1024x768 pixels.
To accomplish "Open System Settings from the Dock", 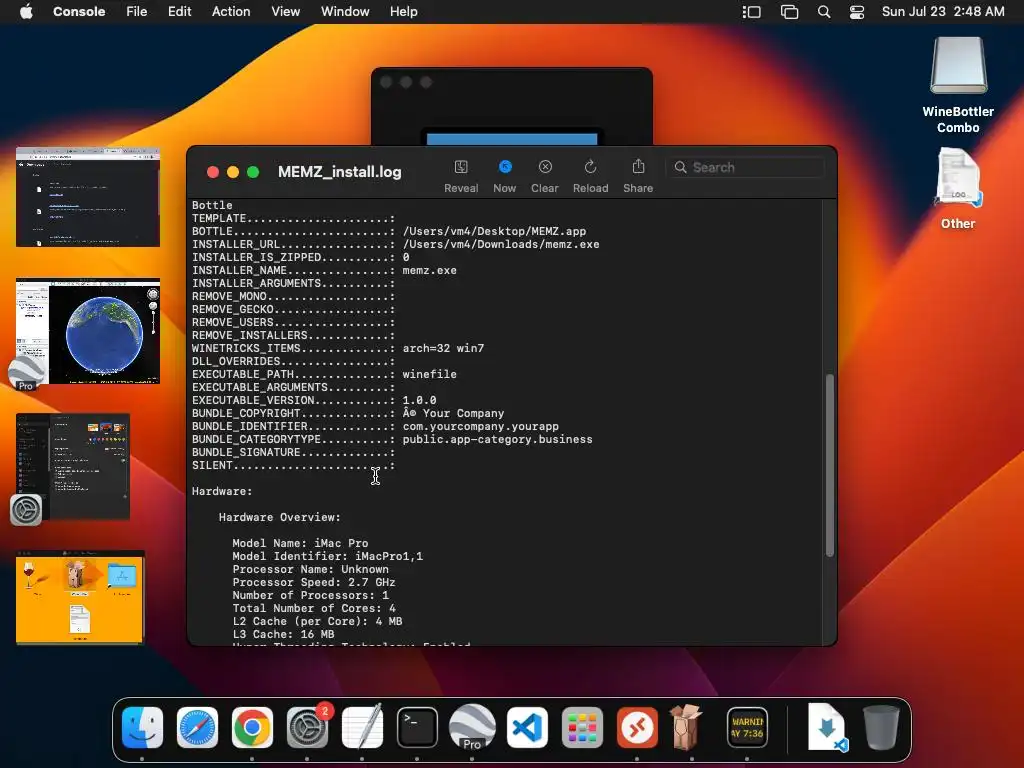I will (307, 727).
